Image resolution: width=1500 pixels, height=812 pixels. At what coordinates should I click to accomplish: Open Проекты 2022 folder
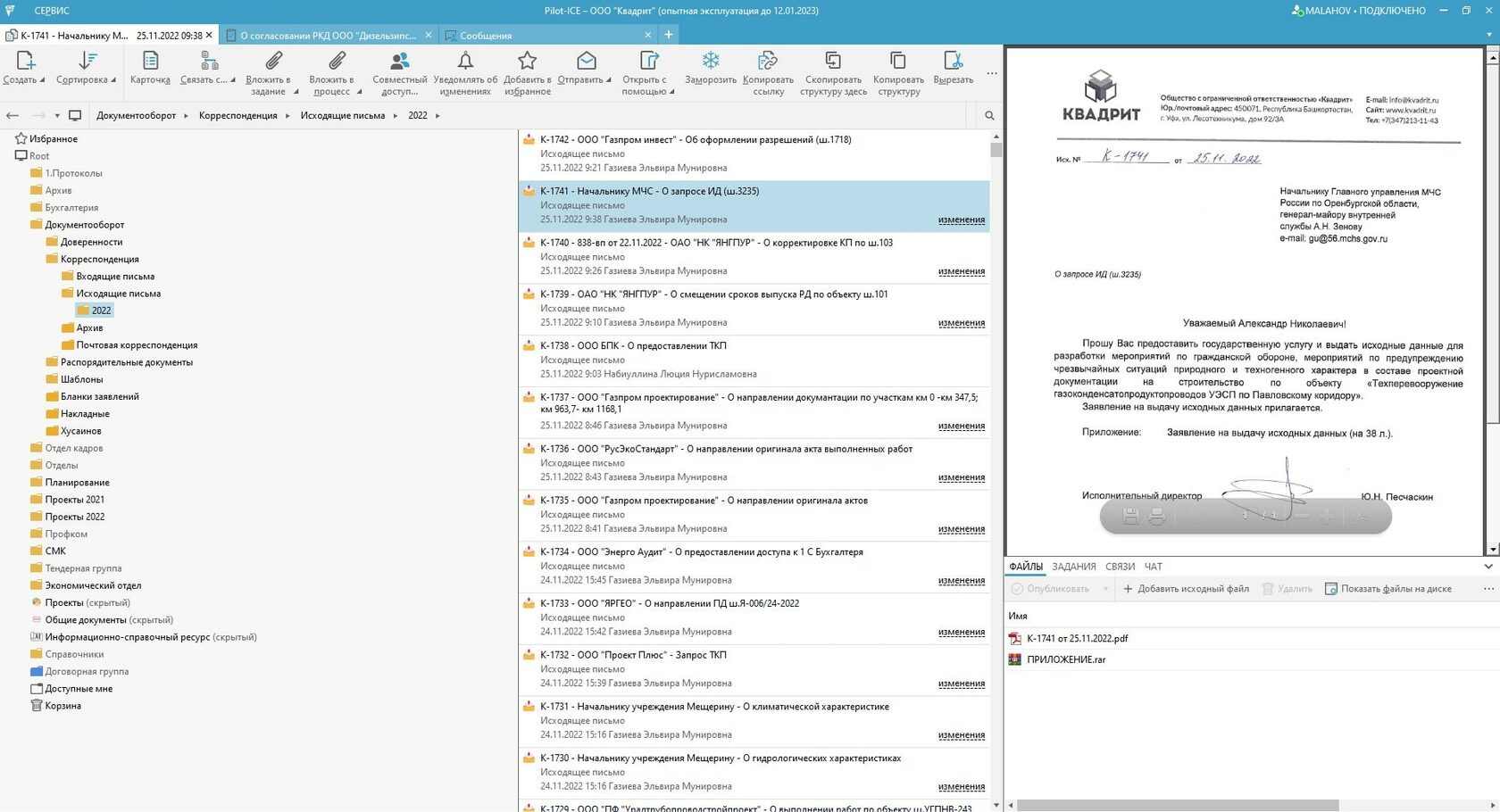[x=75, y=517]
